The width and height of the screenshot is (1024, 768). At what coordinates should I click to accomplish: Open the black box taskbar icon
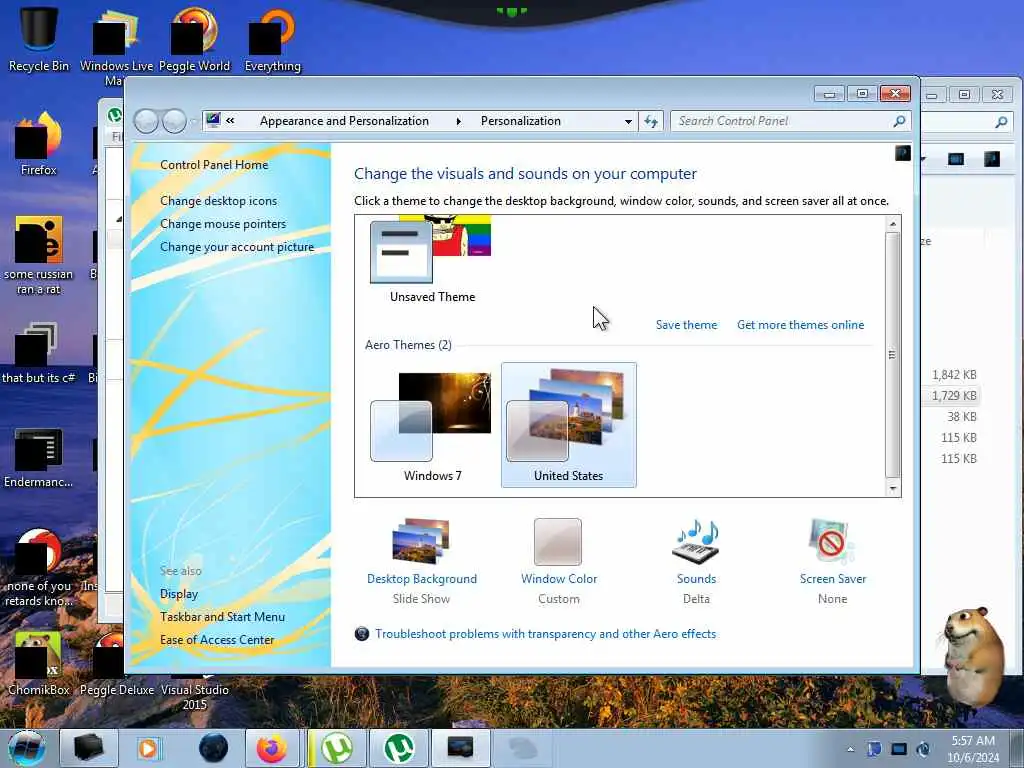coord(89,748)
